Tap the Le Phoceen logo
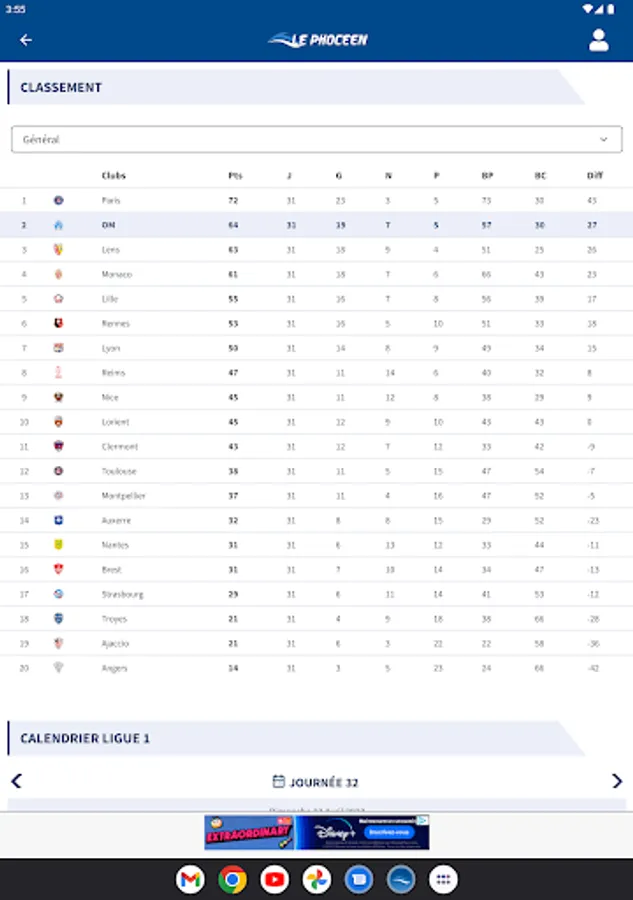Viewport: 633px width, 900px height. coord(317,40)
